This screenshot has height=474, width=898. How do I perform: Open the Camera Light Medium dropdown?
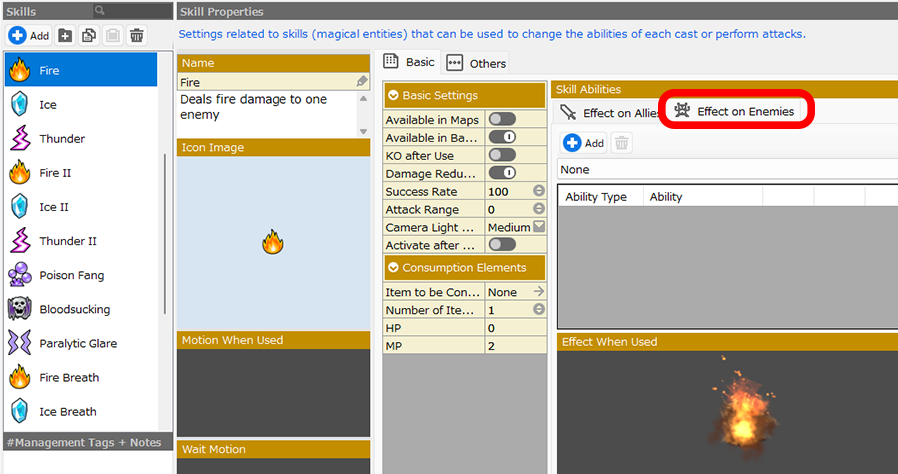tap(539, 227)
